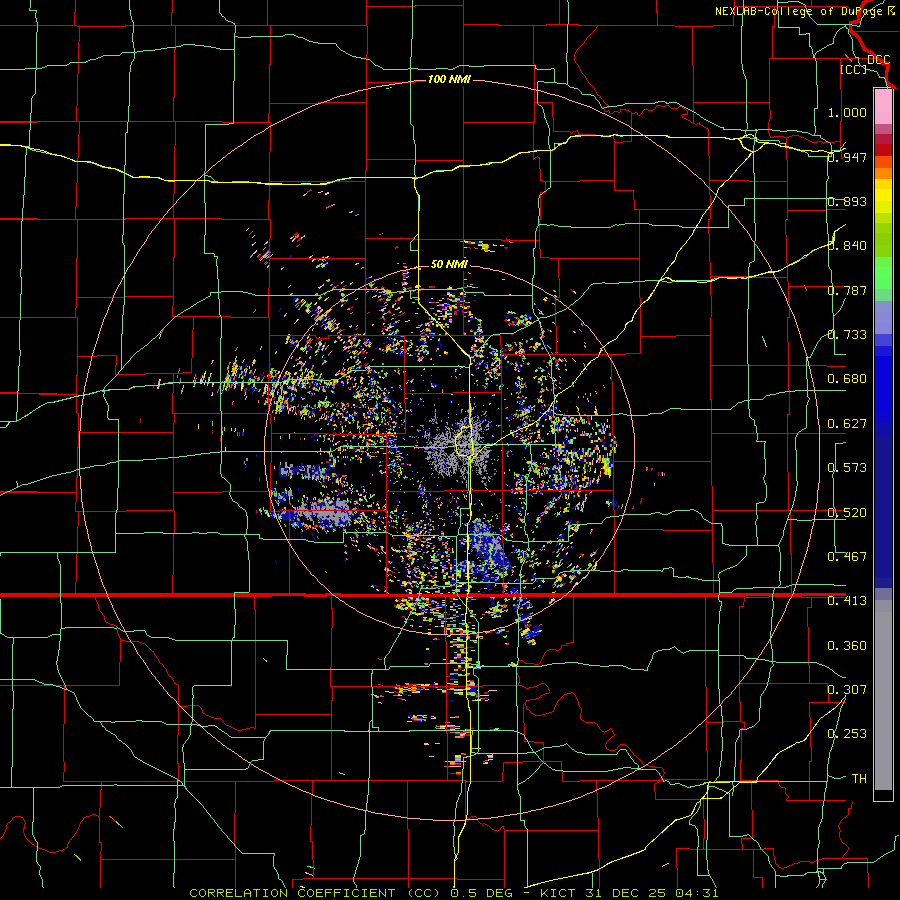The width and height of the screenshot is (900, 900).
Task: Click the 0.893 scale value
Action: pos(847,201)
